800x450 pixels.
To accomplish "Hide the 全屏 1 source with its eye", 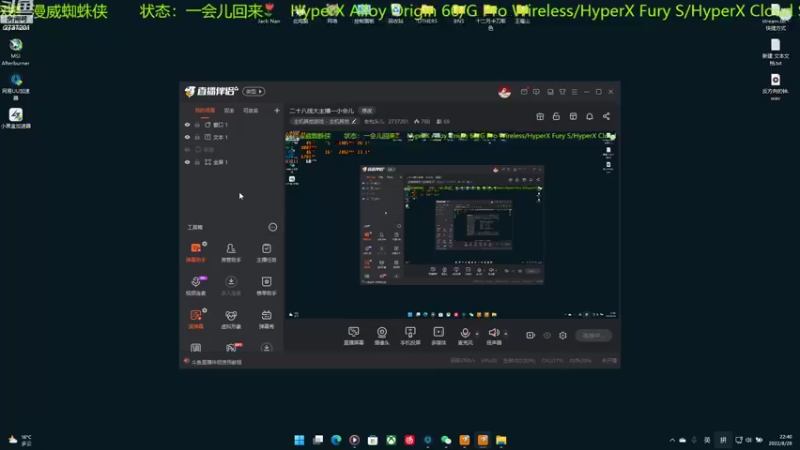I will pos(187,162).
